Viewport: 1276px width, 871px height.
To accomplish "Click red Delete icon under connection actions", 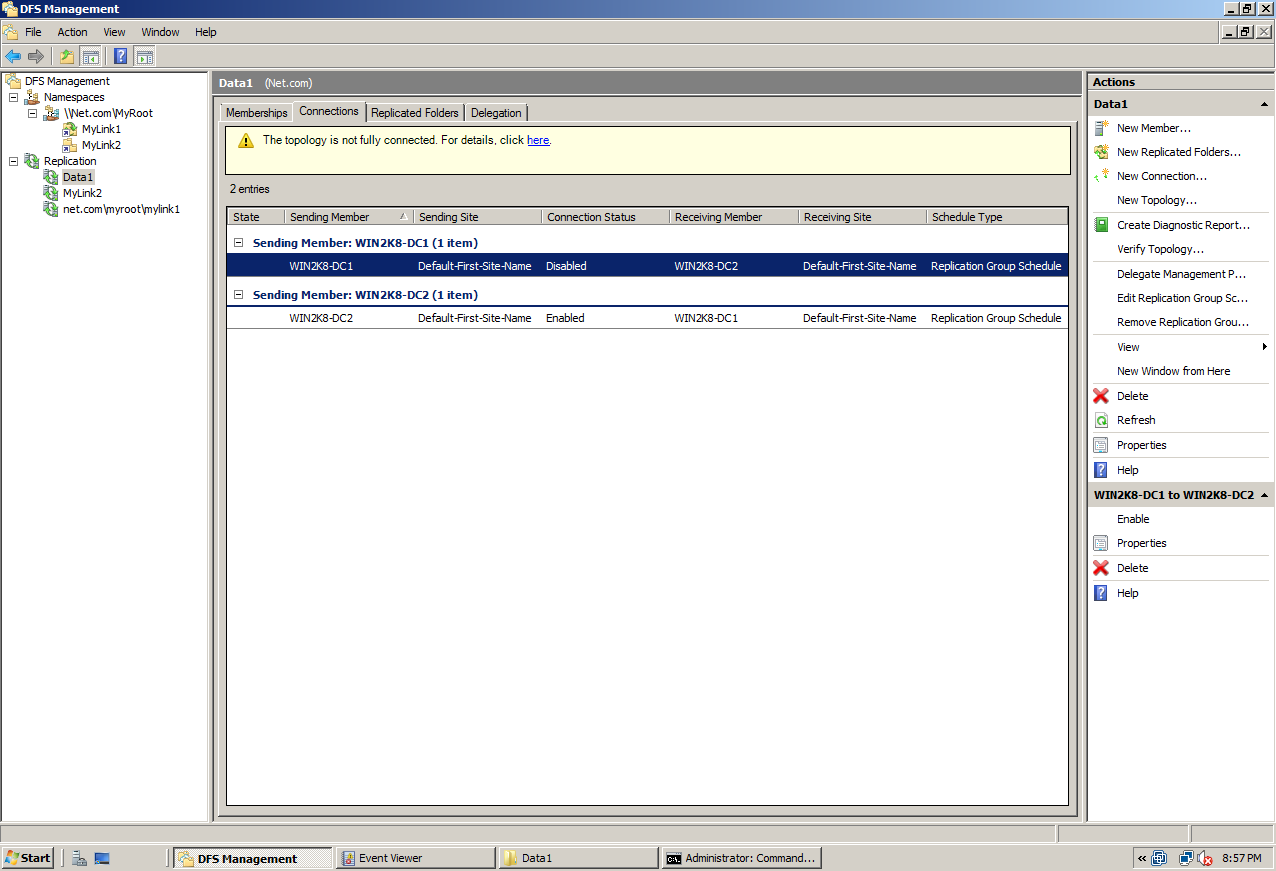I will pyautogui.click(x=1101, y=568).
